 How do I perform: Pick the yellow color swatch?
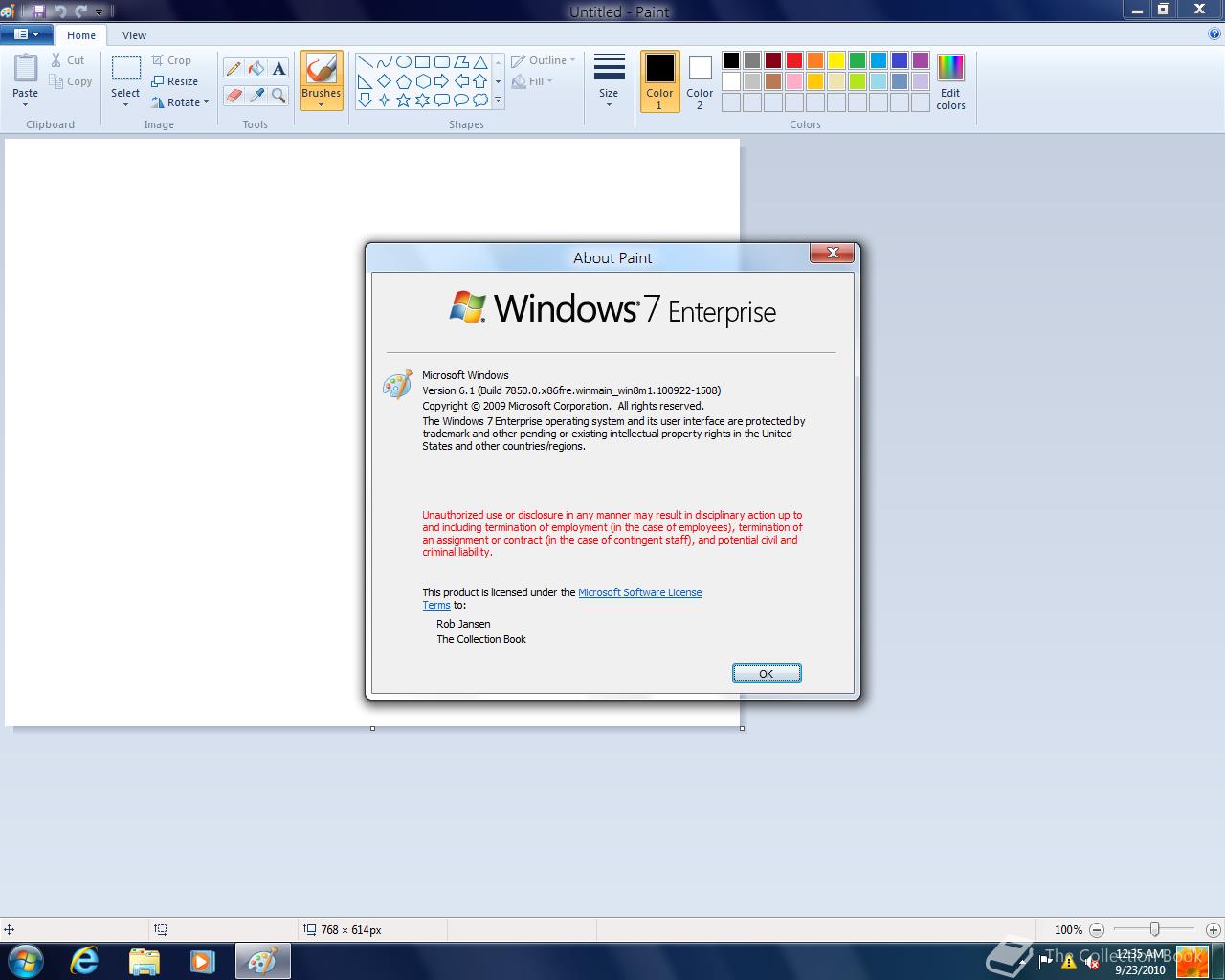click(x=836, y=60)
